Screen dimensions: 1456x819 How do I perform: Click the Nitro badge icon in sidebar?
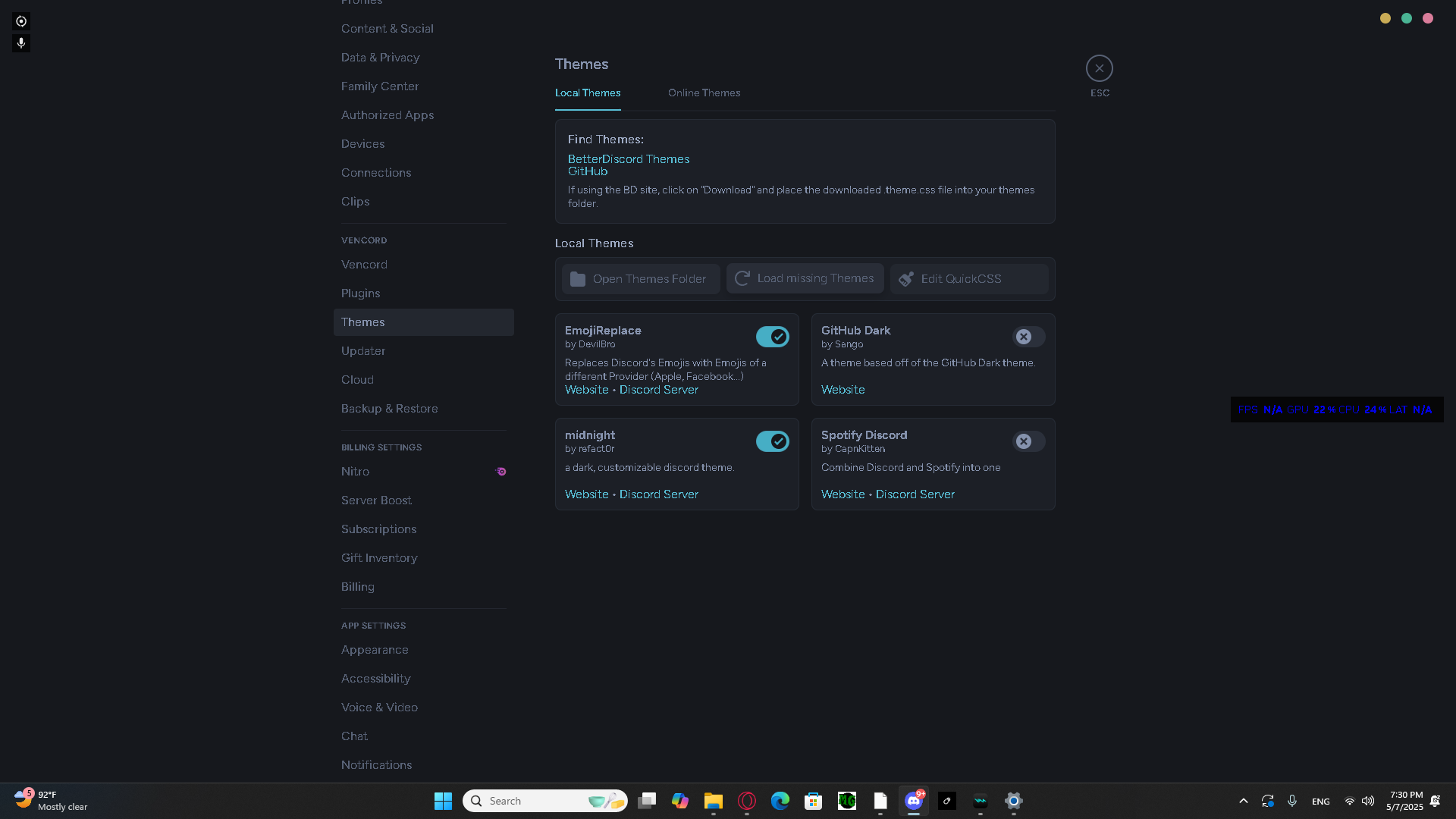tap(500, 472)
